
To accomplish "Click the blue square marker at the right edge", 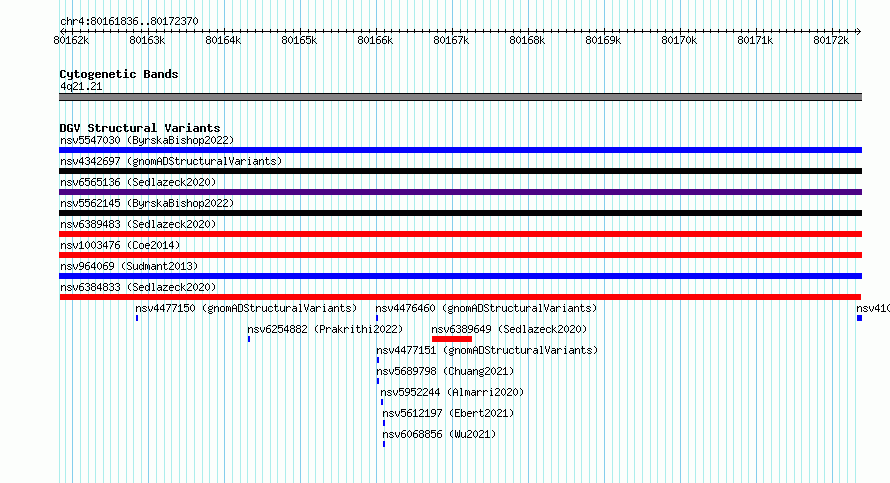I will point(859,318).
